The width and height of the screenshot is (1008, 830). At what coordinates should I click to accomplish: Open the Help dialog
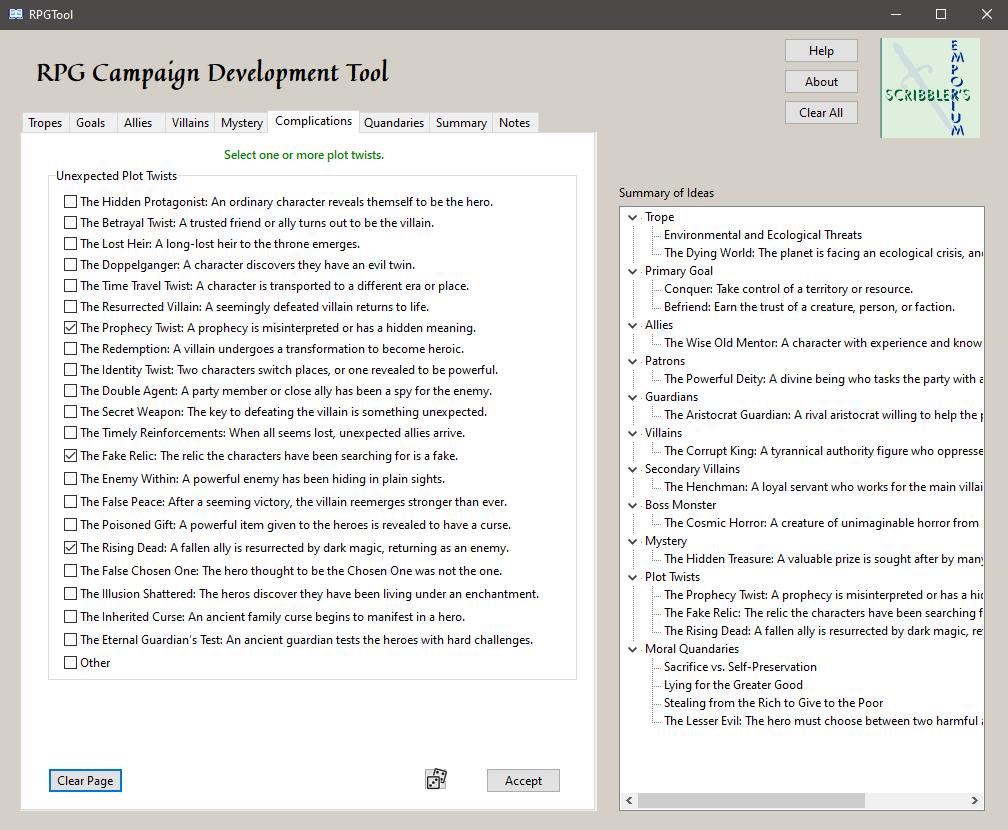pos(820,51)
